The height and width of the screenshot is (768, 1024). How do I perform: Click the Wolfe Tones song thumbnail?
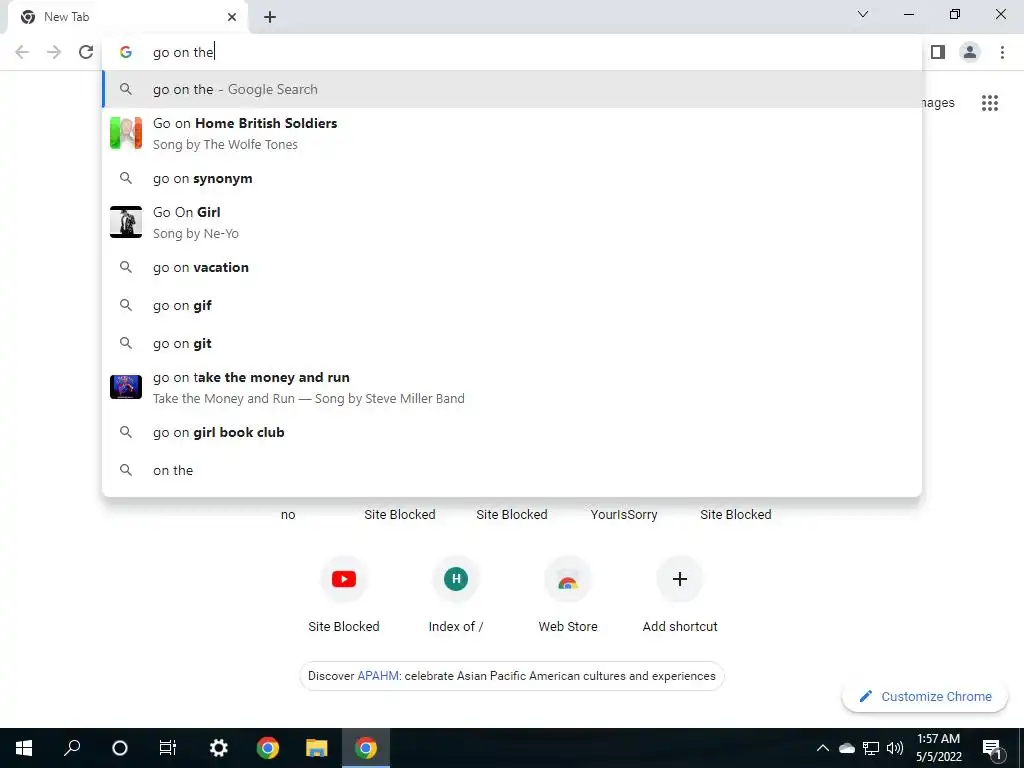click(125, 133)
